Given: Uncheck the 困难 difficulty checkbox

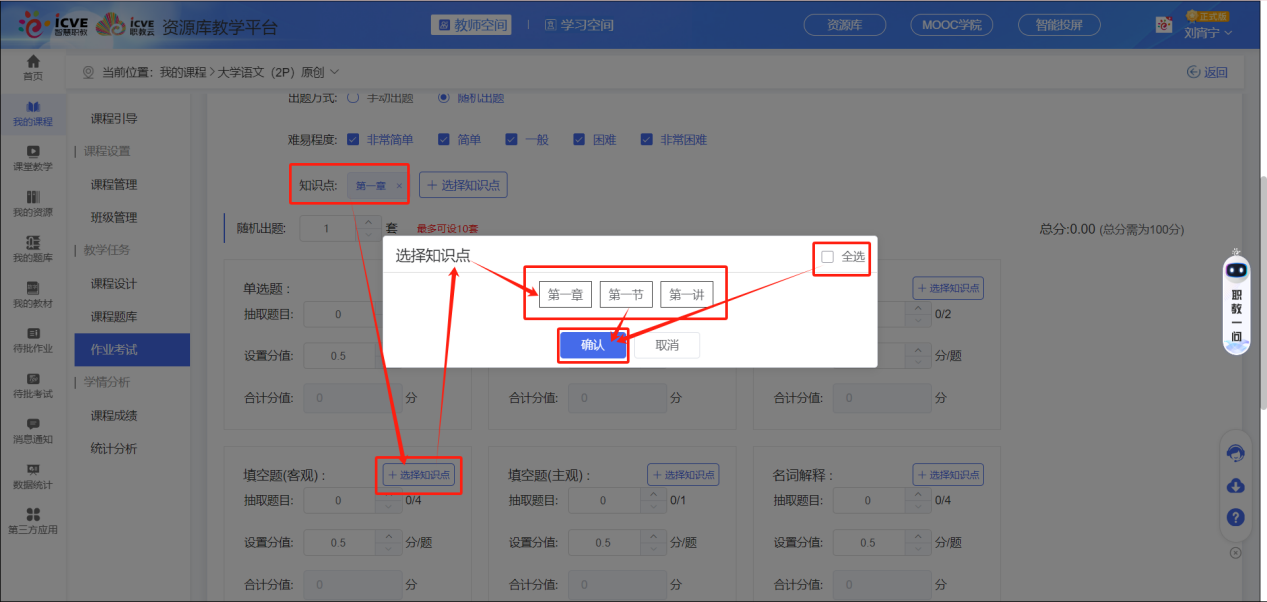Looking at the screenshot, I should (x=578, y=140).
